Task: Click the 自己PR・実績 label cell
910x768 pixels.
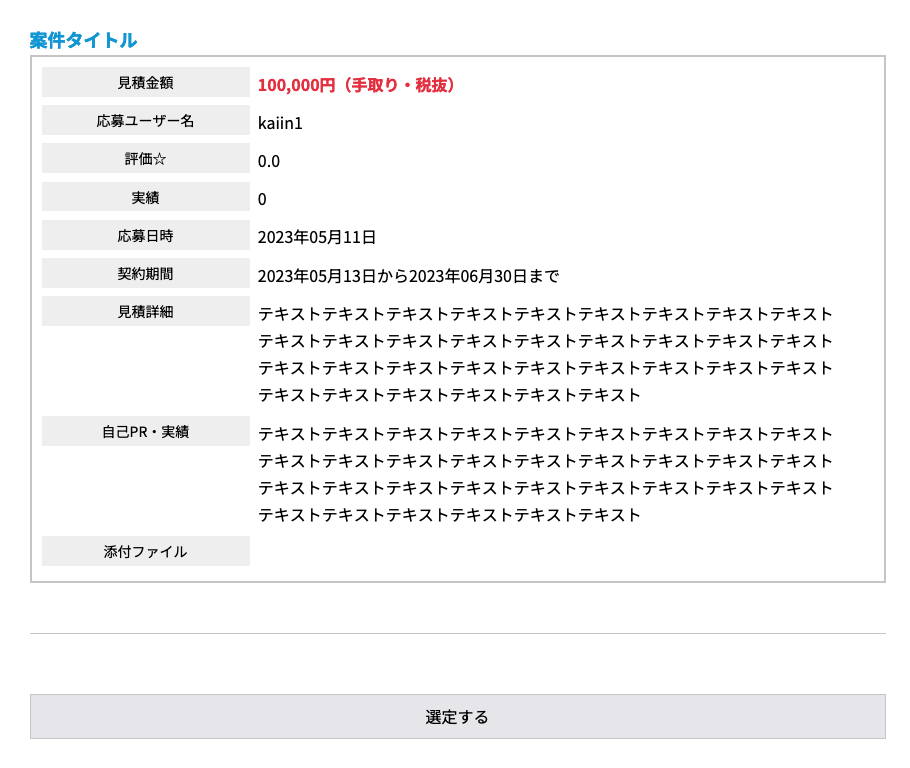Action: [x=145, y=431]
